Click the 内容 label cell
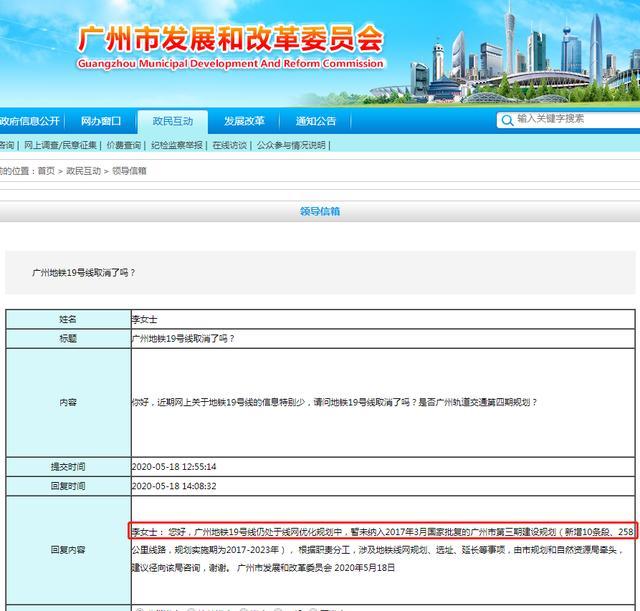Screen dimensions: 640x611 (68, 402)
